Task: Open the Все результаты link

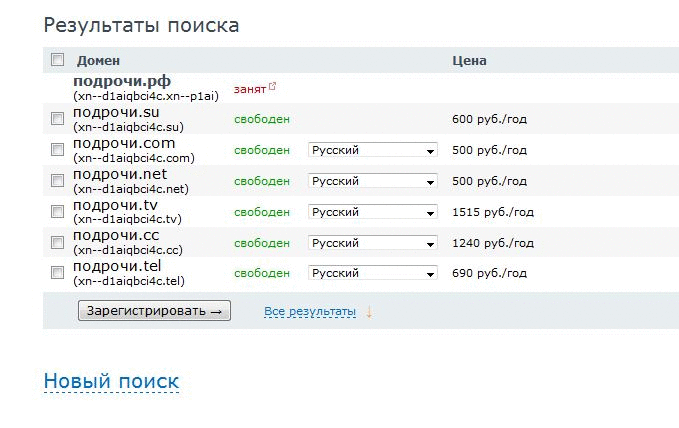Action: pos(310,311)
